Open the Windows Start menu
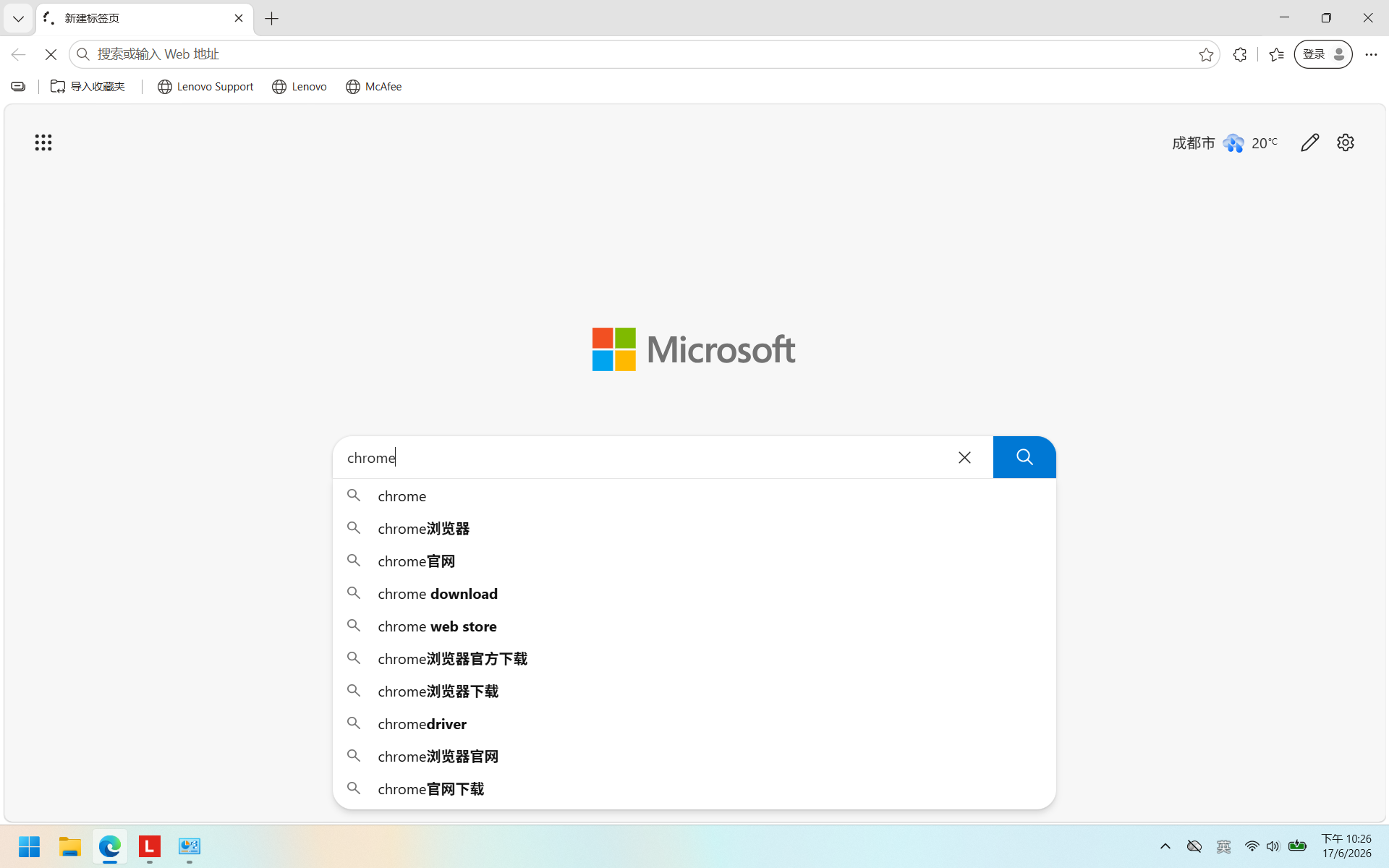Viewport: 1389px width, 868px height. 30,846
